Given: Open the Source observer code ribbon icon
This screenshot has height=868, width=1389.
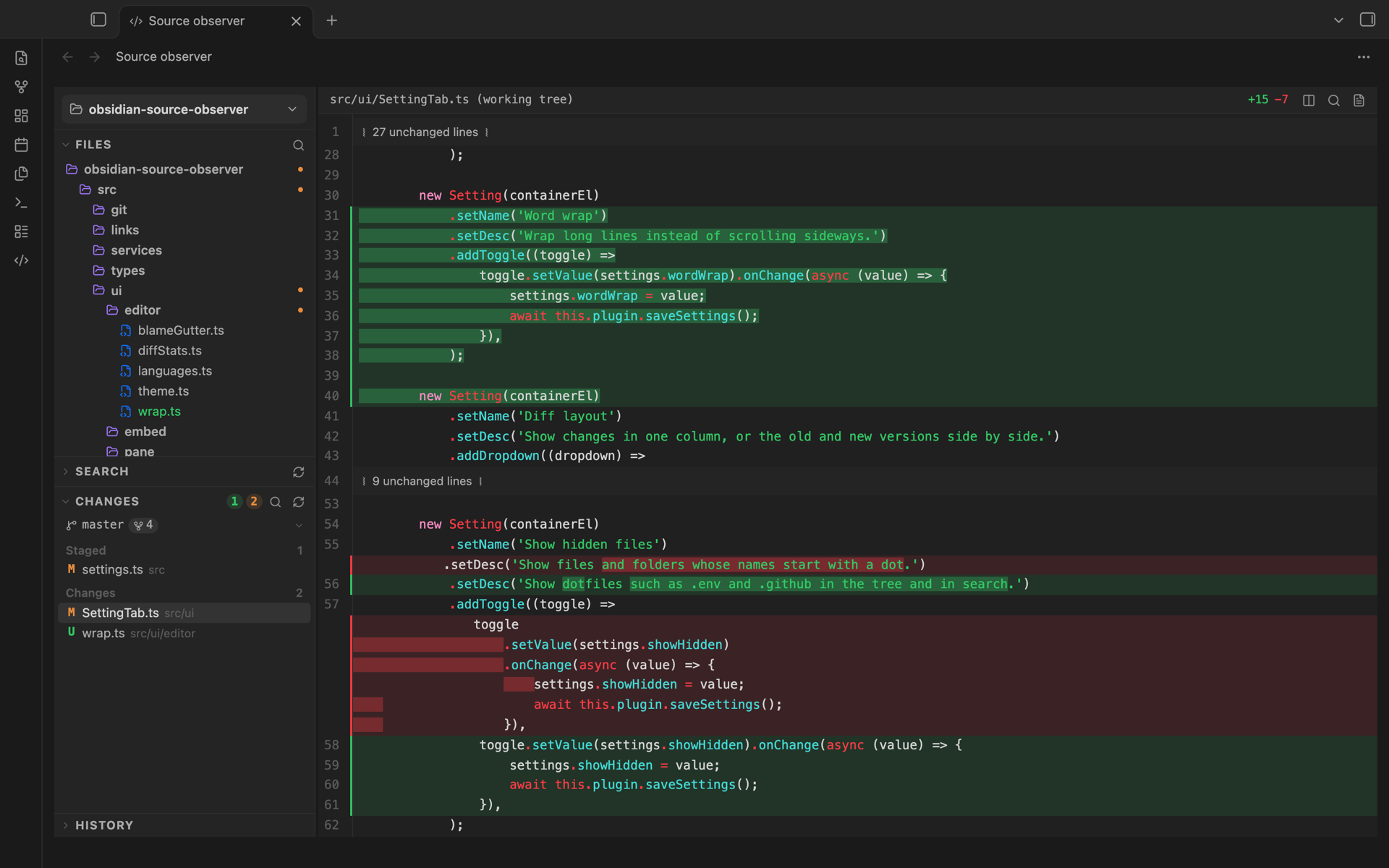Looking at the screenshot, I should coord(21,260).
